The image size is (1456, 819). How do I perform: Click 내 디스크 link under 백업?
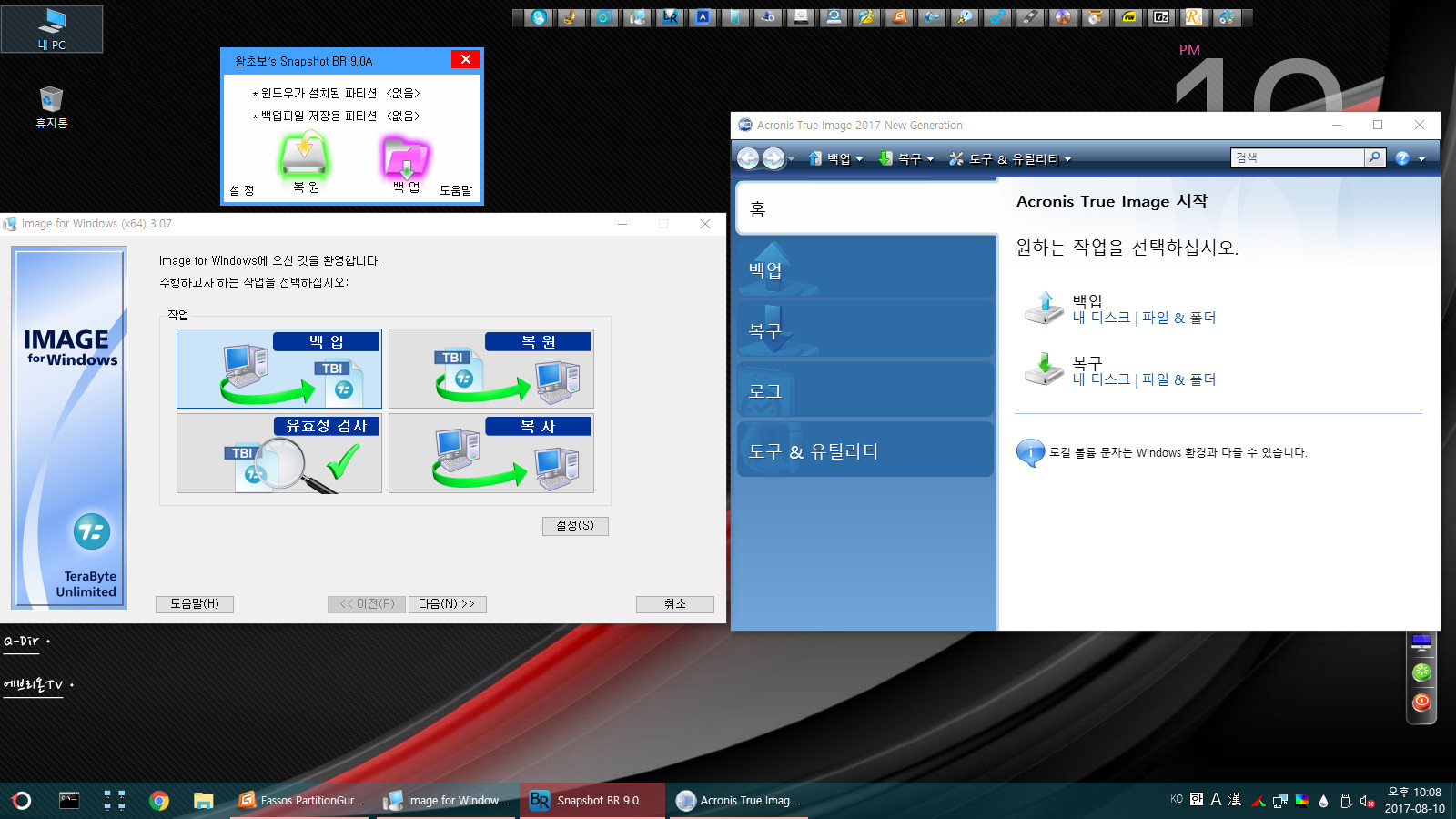click(1101, 318)
